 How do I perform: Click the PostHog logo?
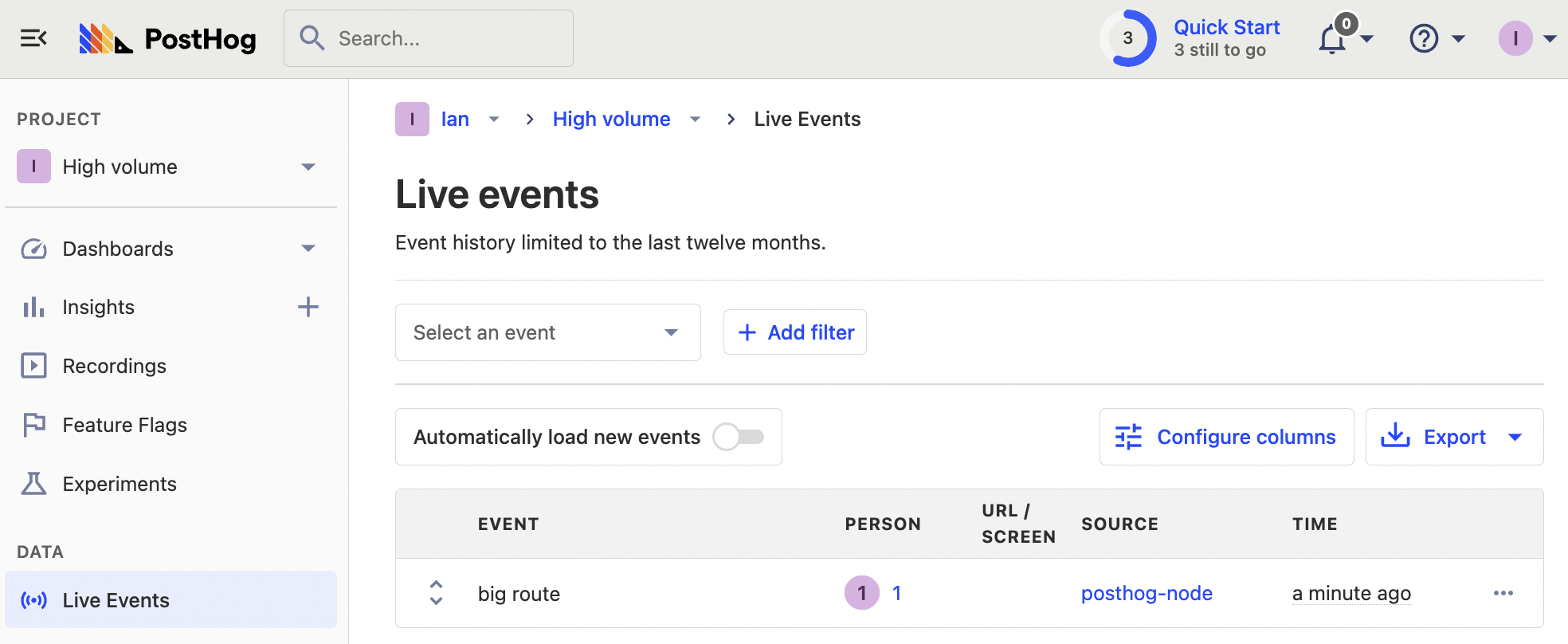(168, 38)
